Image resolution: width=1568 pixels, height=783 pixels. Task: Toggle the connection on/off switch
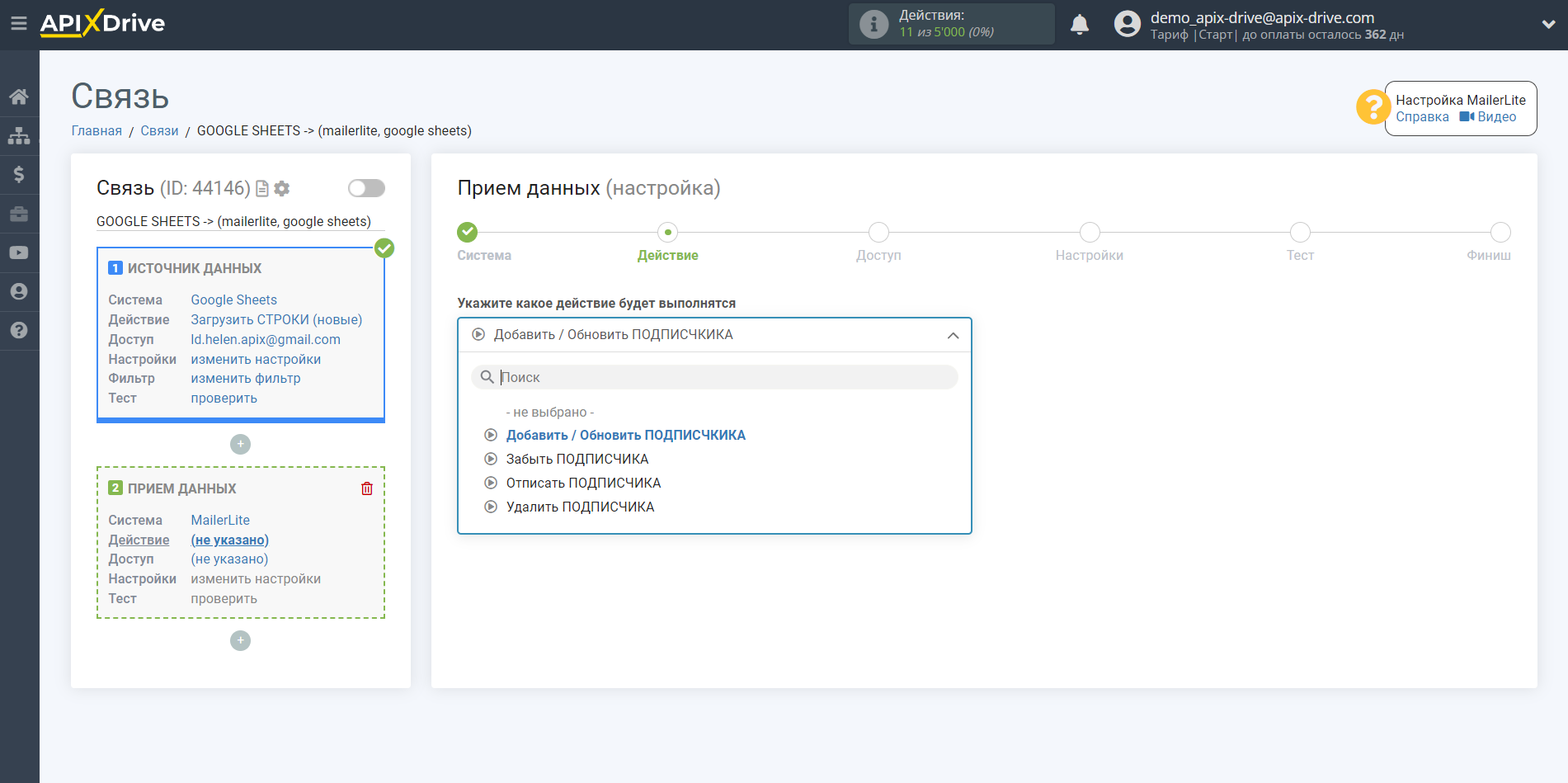point(366,188)
